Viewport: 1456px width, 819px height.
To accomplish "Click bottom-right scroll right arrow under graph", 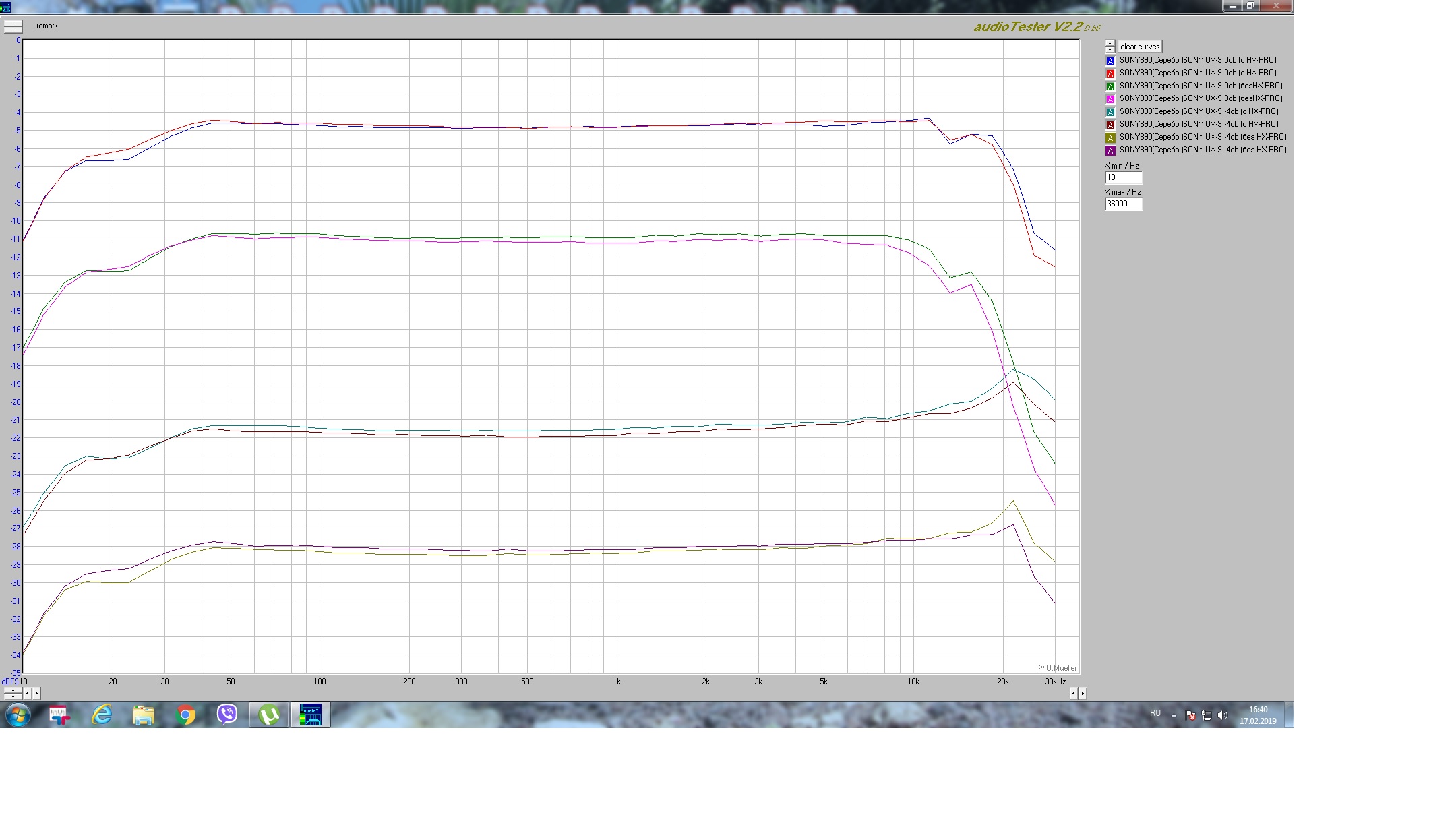I will [1083, 693].
